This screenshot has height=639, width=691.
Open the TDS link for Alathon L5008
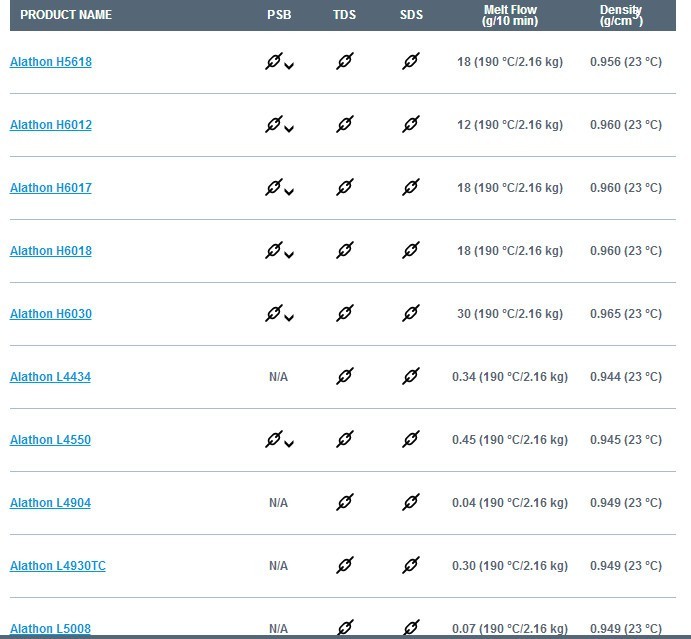coord(345,627)
